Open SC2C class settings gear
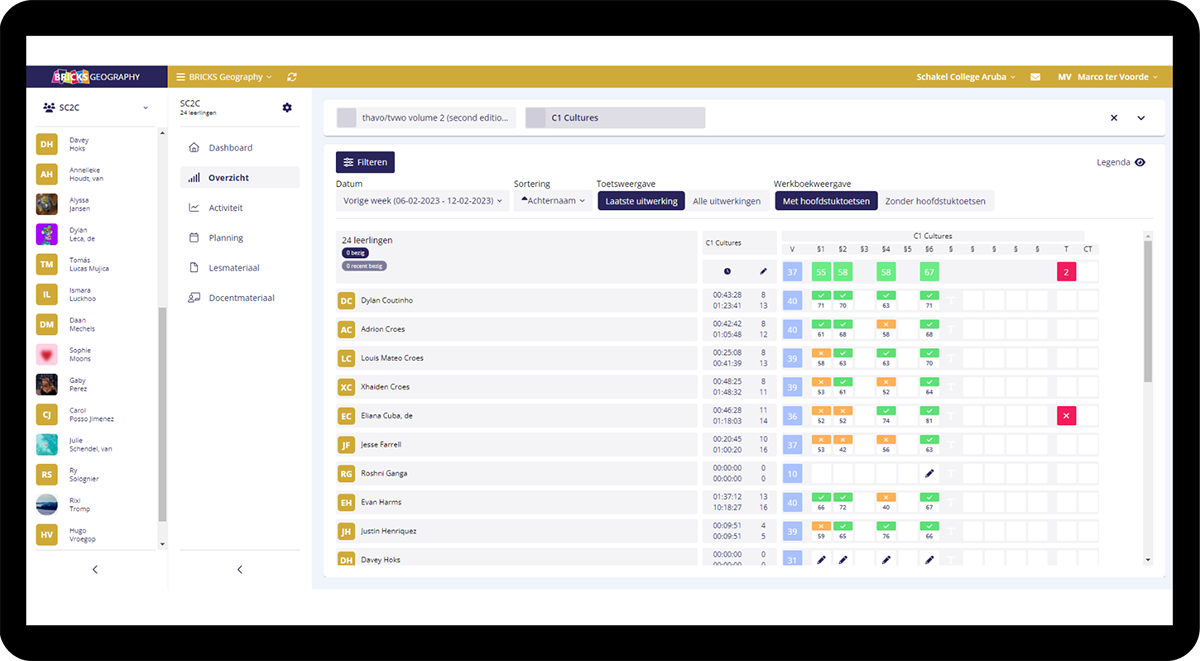1200x661 pixels. point(287,108)
